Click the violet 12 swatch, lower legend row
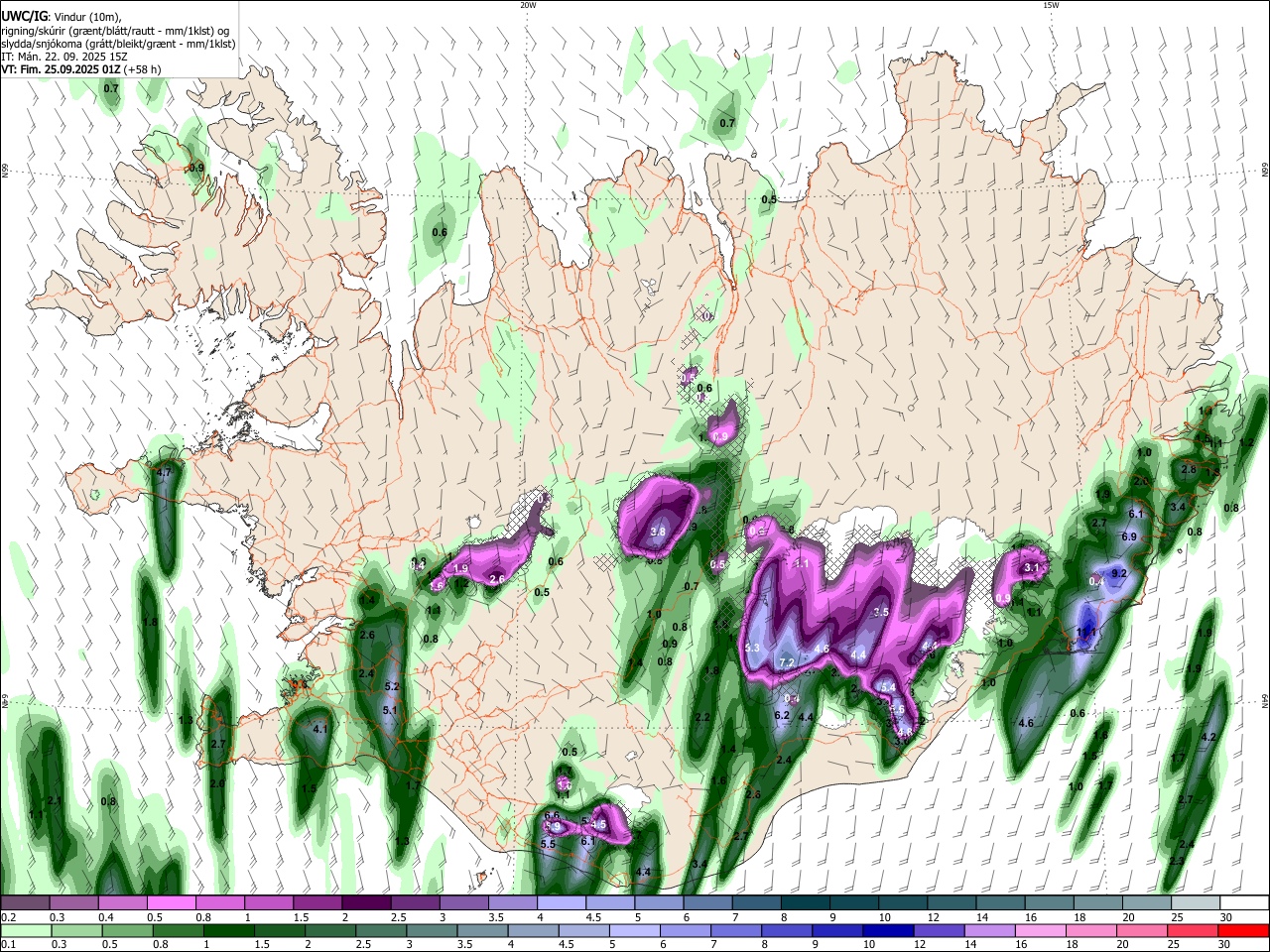 click(x=940, y=930)
